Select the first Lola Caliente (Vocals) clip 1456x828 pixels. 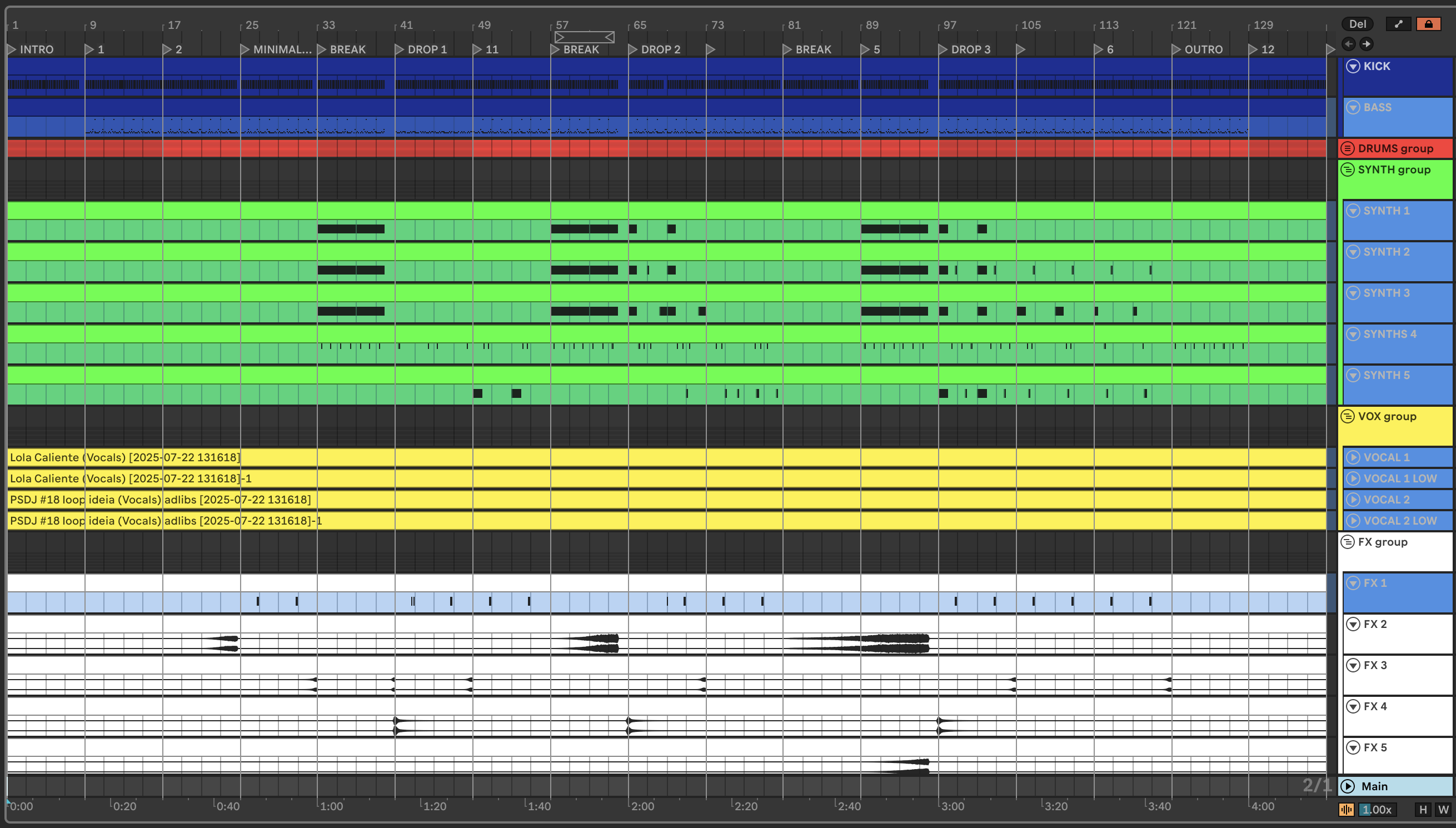click(x=666, y=457)
